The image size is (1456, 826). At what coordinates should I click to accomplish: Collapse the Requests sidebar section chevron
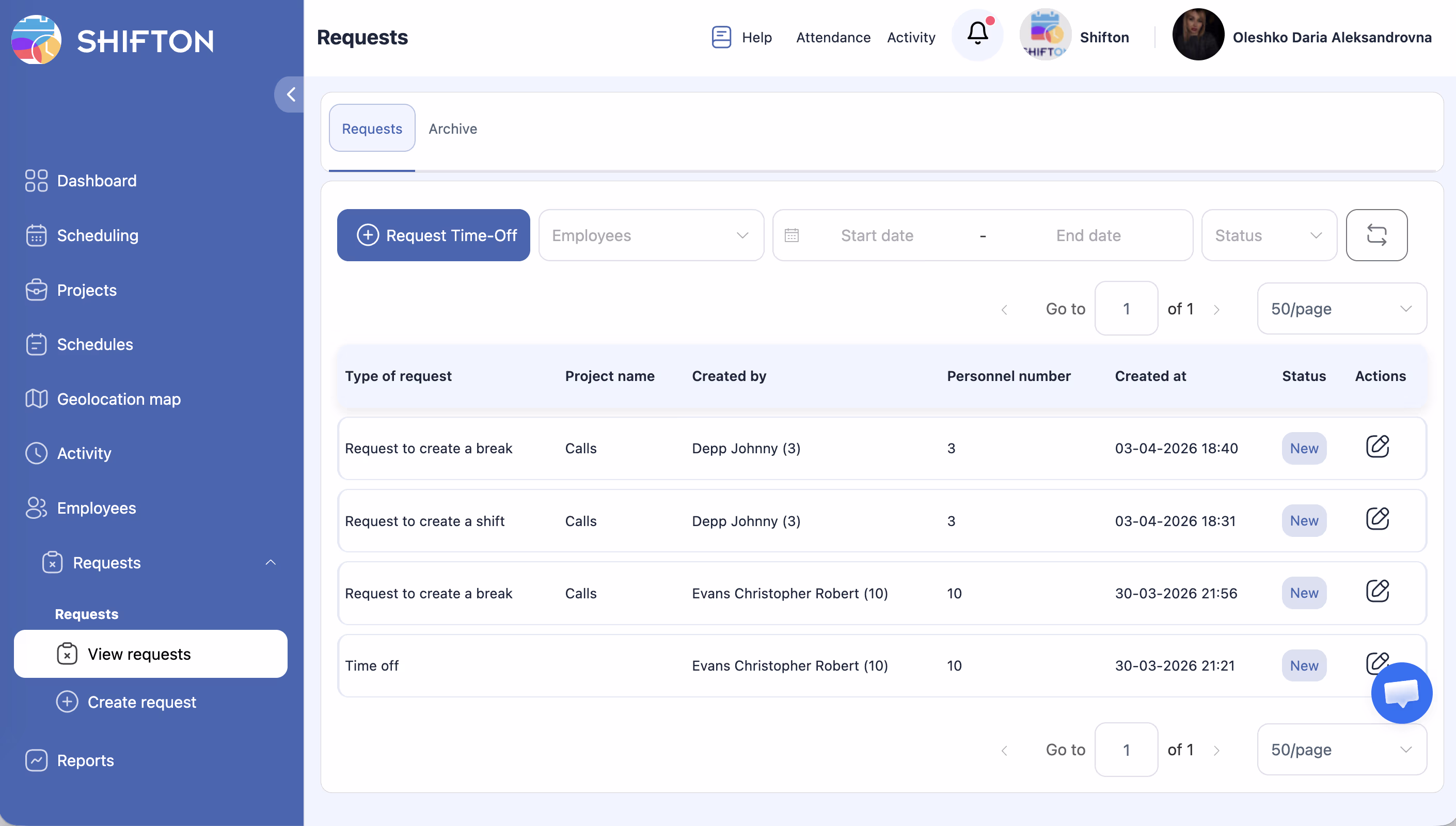[271, 562]
